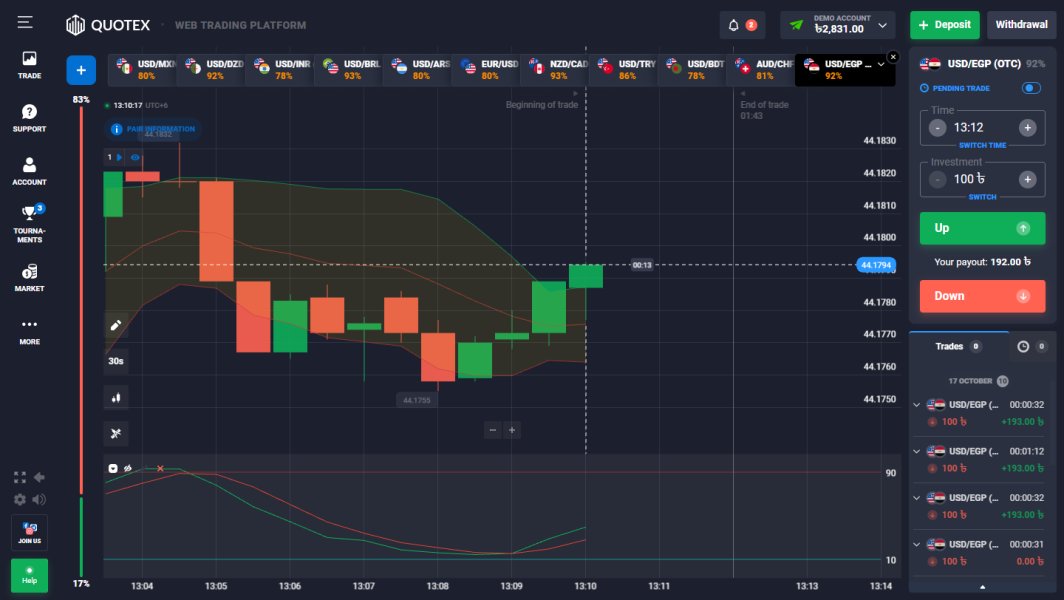The image size is (1064, 600).
Task: Decrease trade time with minus
Action: tap(937, 128)
